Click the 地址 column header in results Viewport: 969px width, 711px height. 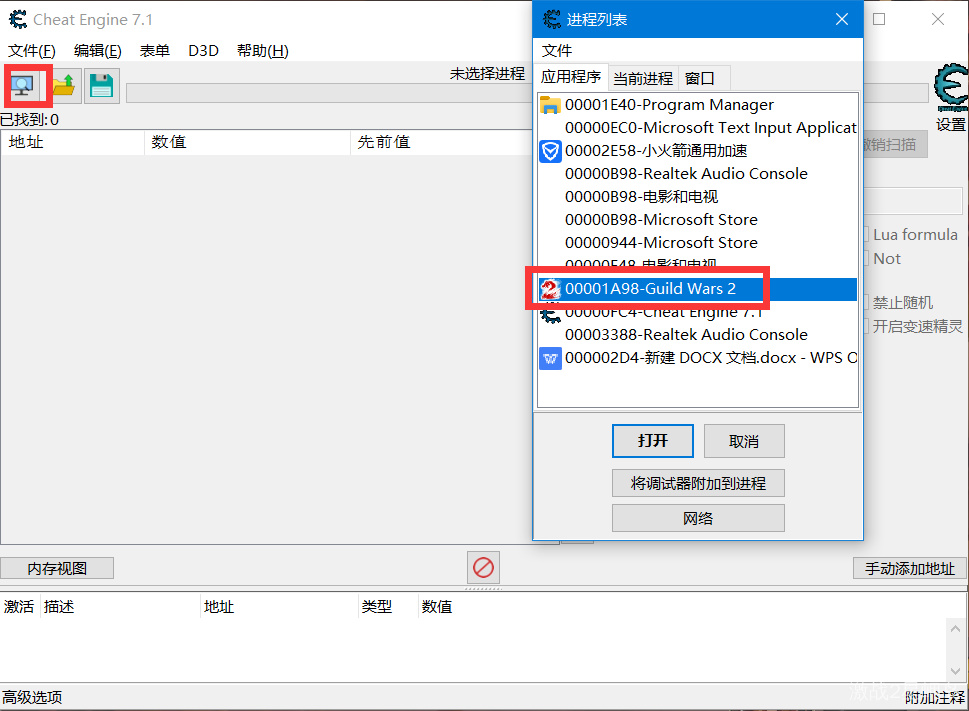[73, 142]
